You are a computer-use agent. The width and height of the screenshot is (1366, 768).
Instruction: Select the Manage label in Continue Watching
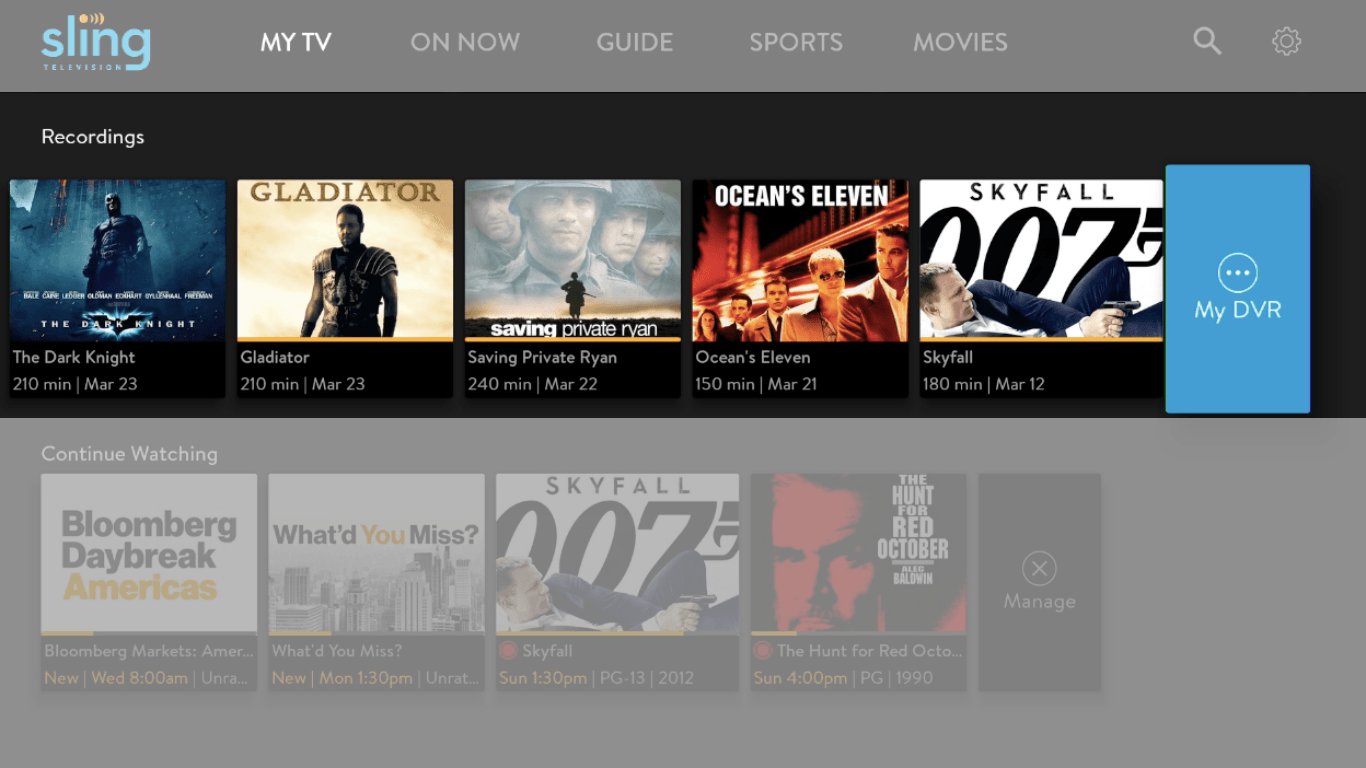tap(1040, 601)
